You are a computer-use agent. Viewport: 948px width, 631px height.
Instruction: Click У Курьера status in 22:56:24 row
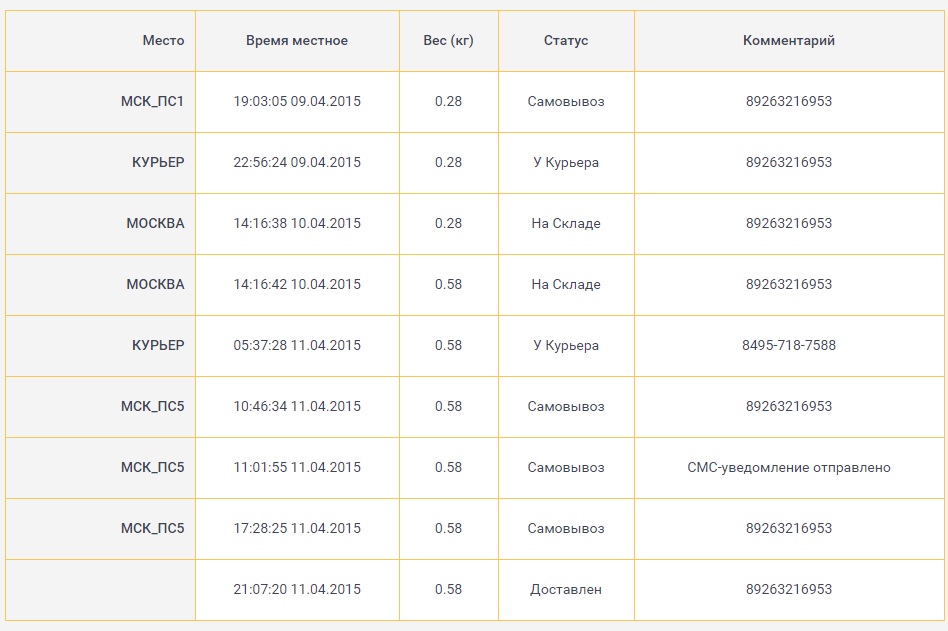tap(566, 163)
